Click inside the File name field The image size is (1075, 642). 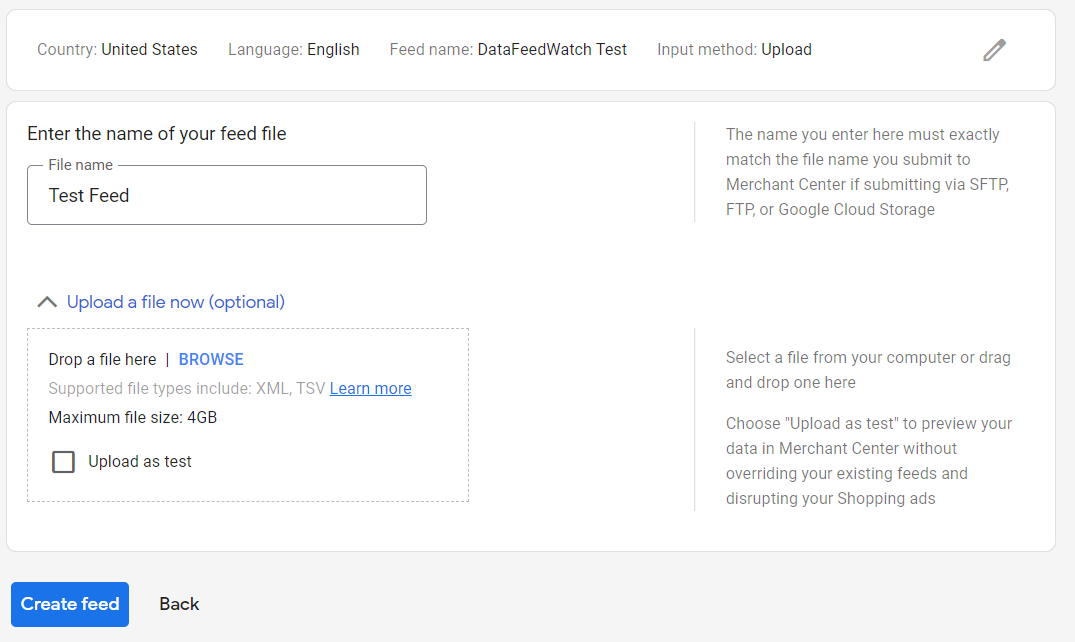[227, 195]
